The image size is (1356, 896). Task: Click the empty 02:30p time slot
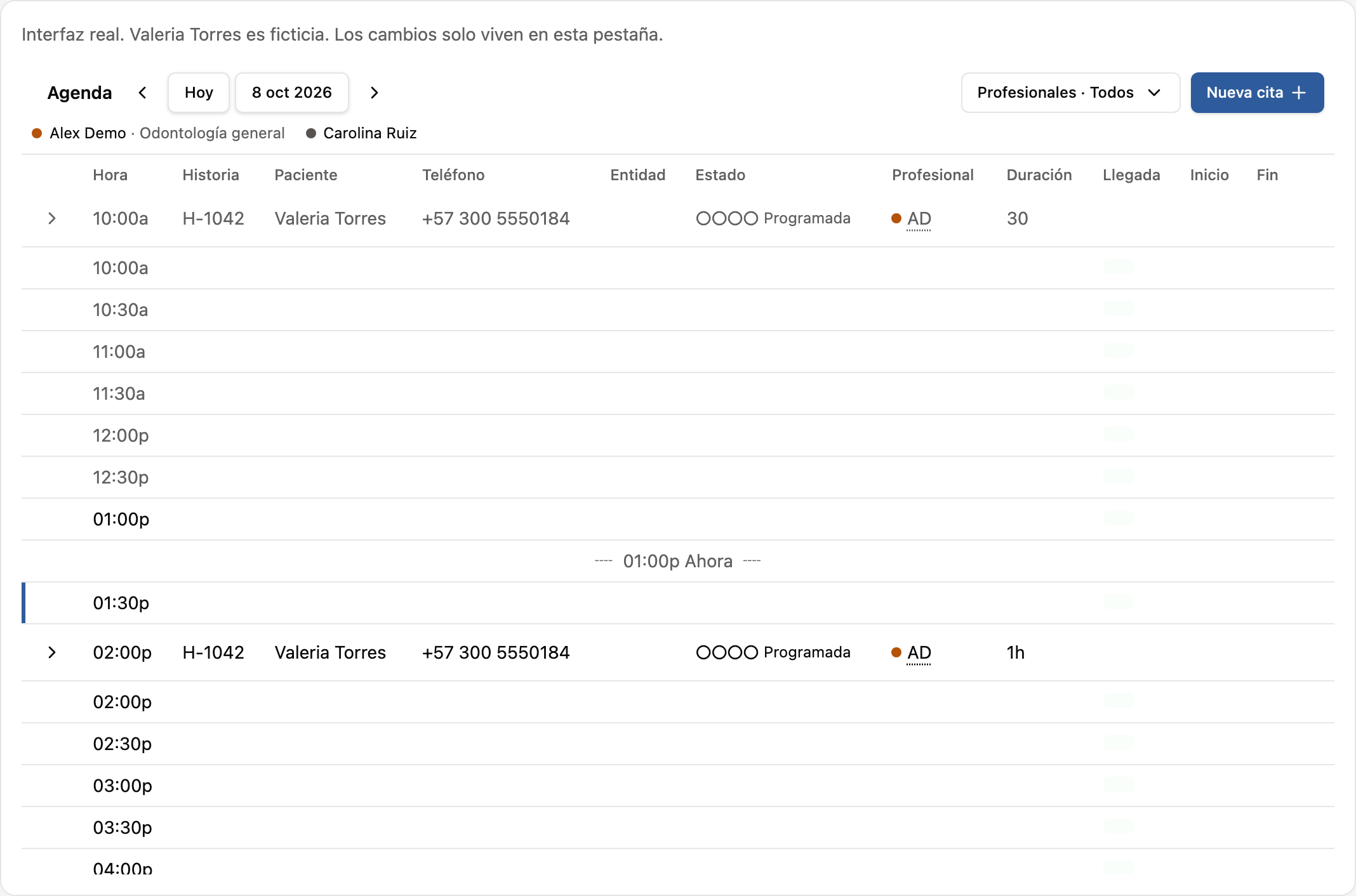(678, 744)
